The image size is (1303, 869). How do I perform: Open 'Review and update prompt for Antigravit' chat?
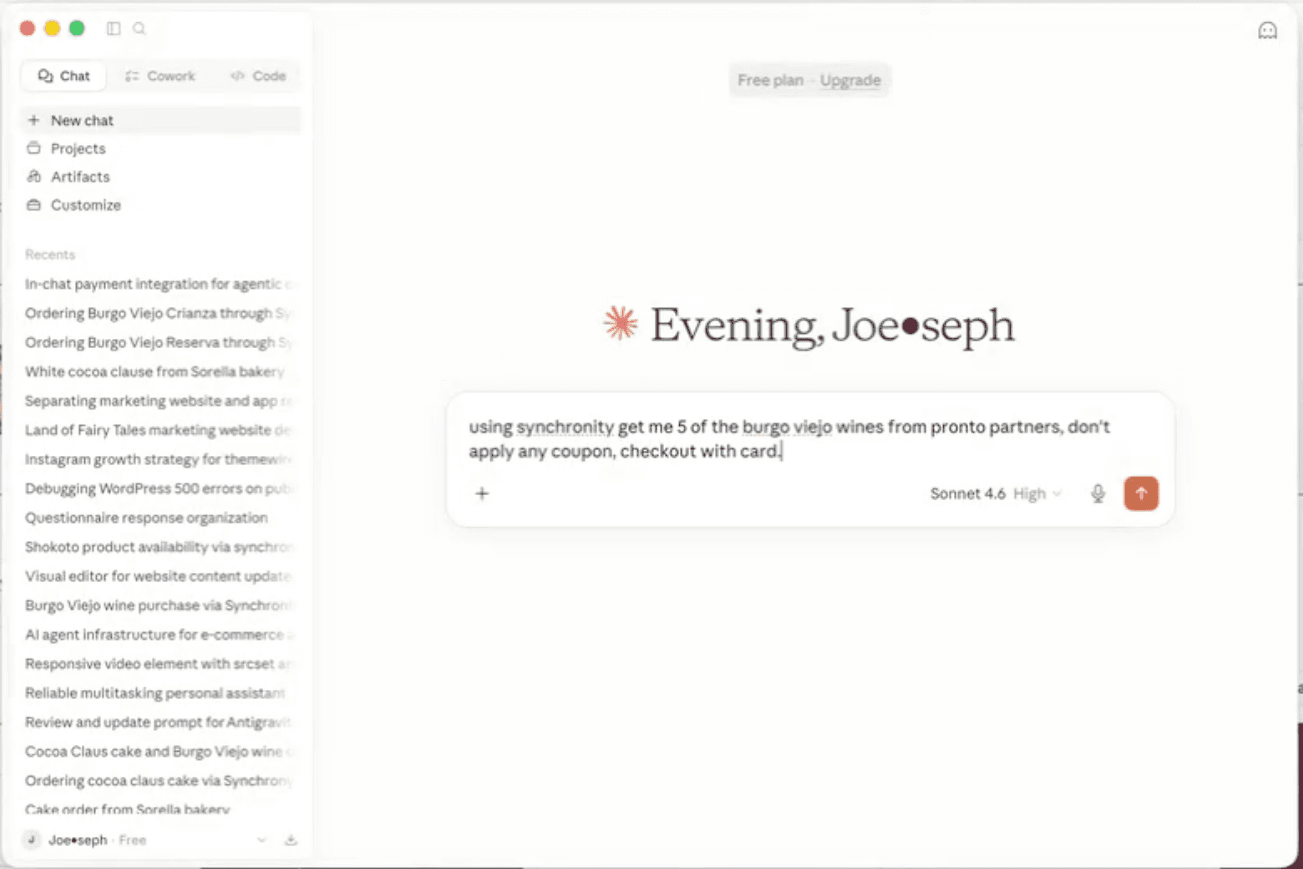pyautogui.click(x=160, y=722)
